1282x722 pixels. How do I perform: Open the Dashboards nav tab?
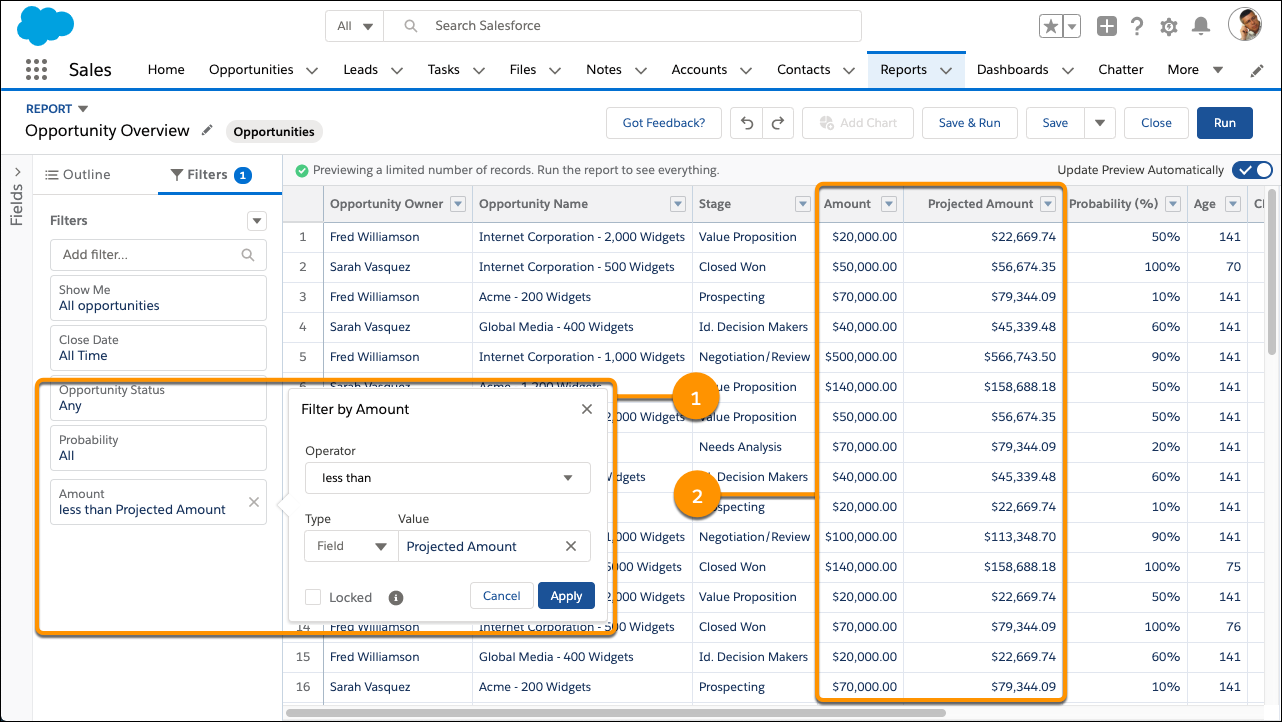coord(1012,70)
